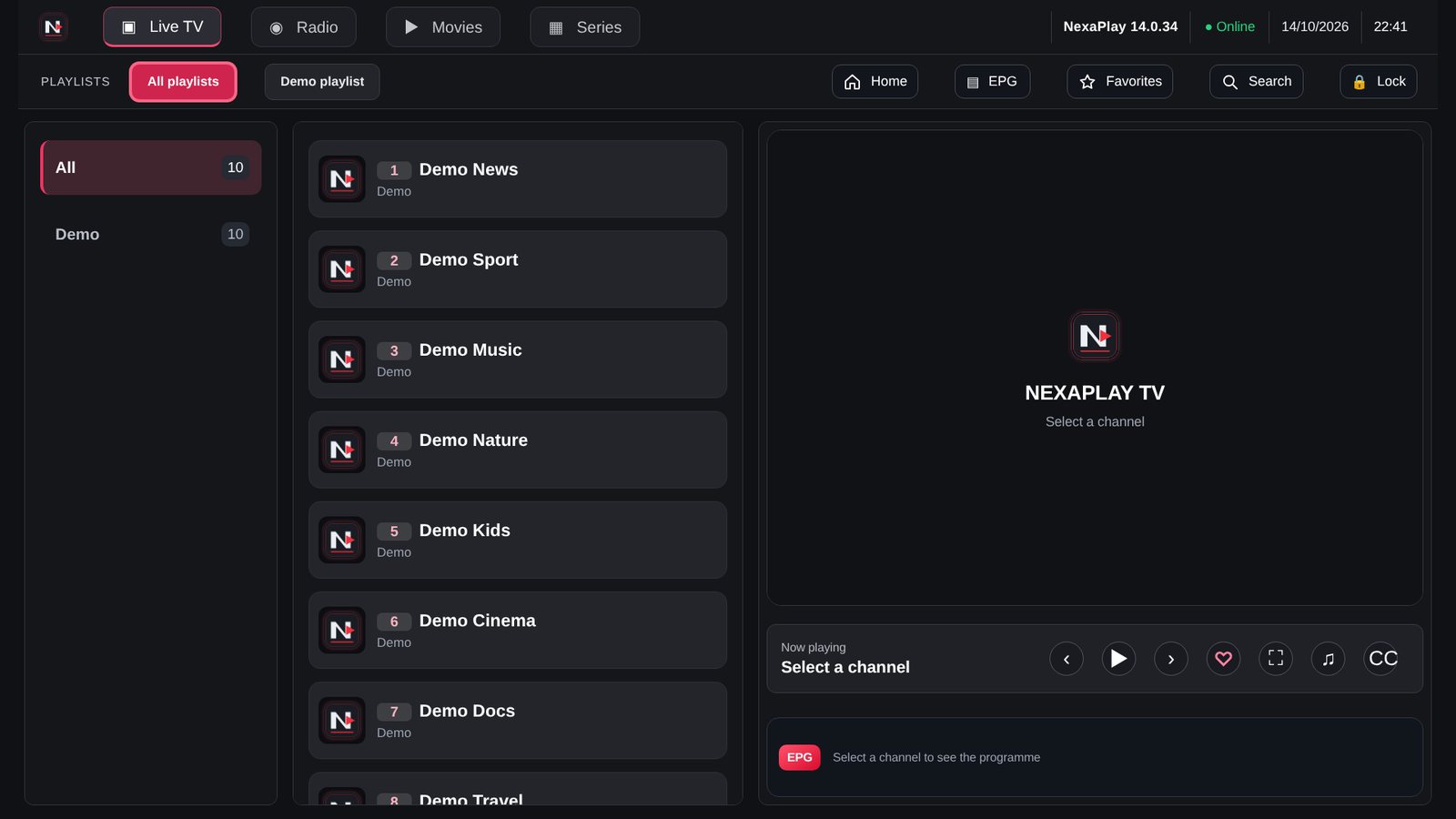Open the Movies tab
The height and width of the screenshot is (819, 1456).
pos(443,27)
